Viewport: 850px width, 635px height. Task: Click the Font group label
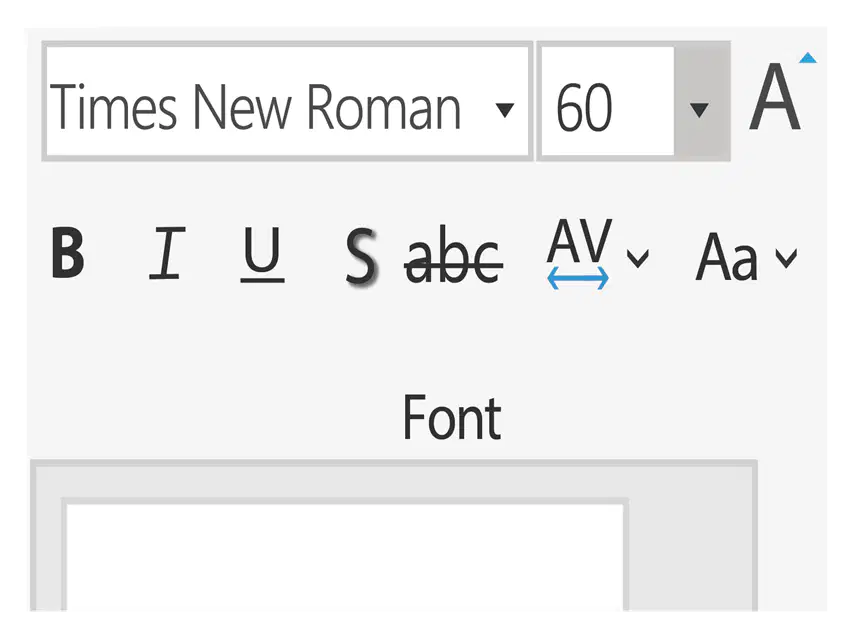click(x=451, y=417)
